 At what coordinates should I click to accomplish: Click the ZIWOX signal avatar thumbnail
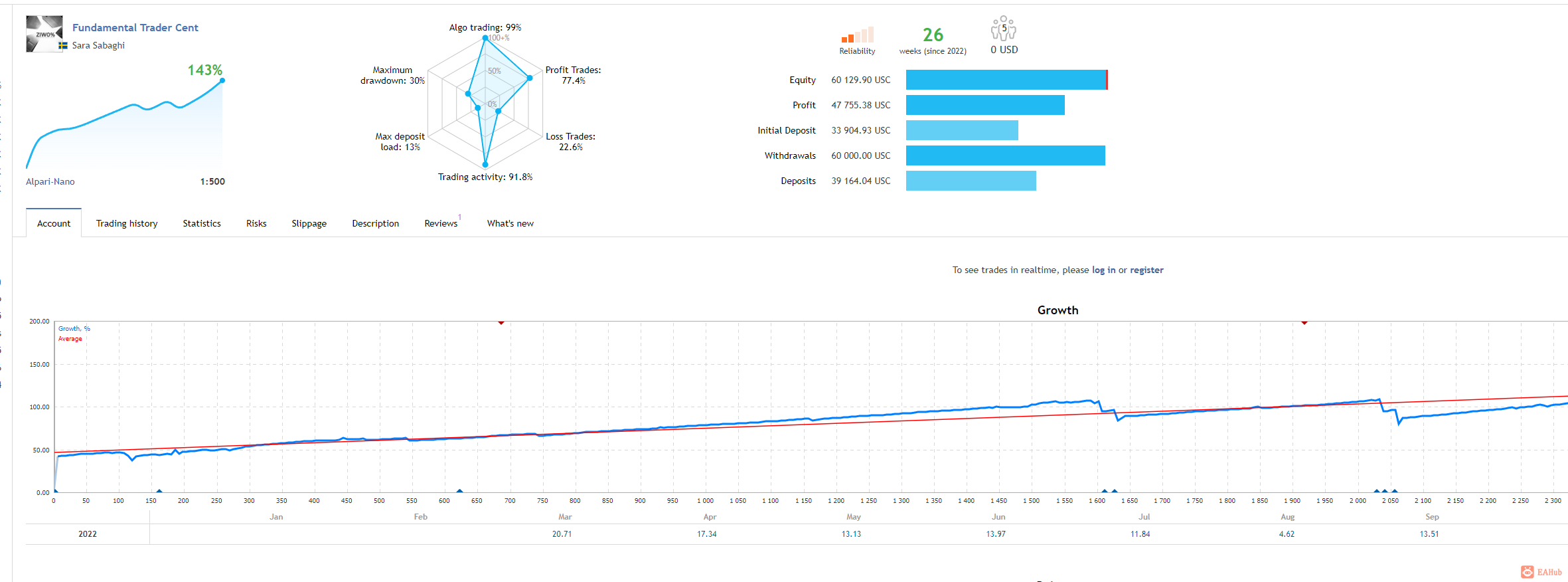click(44, 34)
